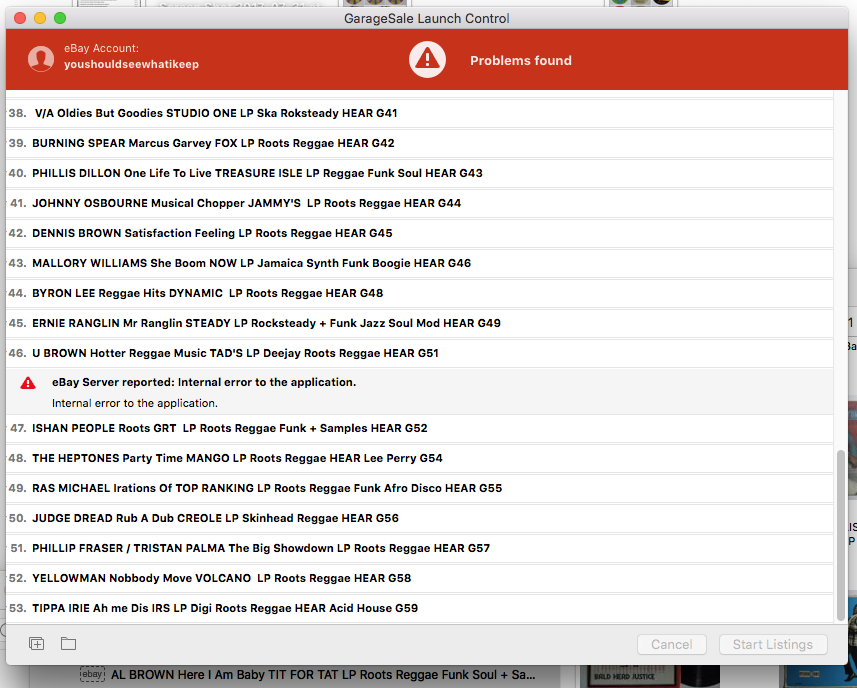
Task: Click the eBay Server reported error message
Action: pos(204,383)
